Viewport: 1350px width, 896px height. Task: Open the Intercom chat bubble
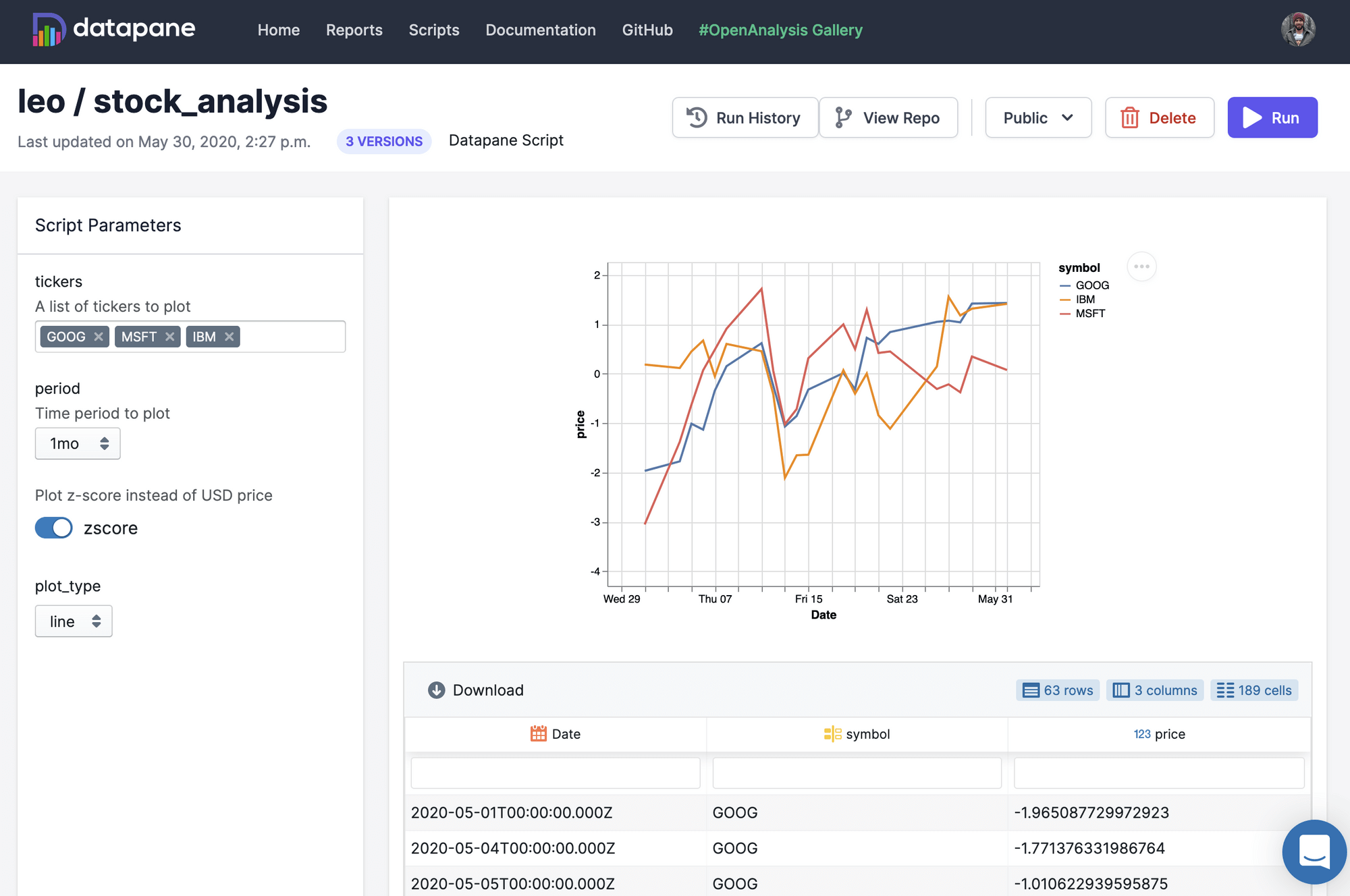coord(1313,851)
